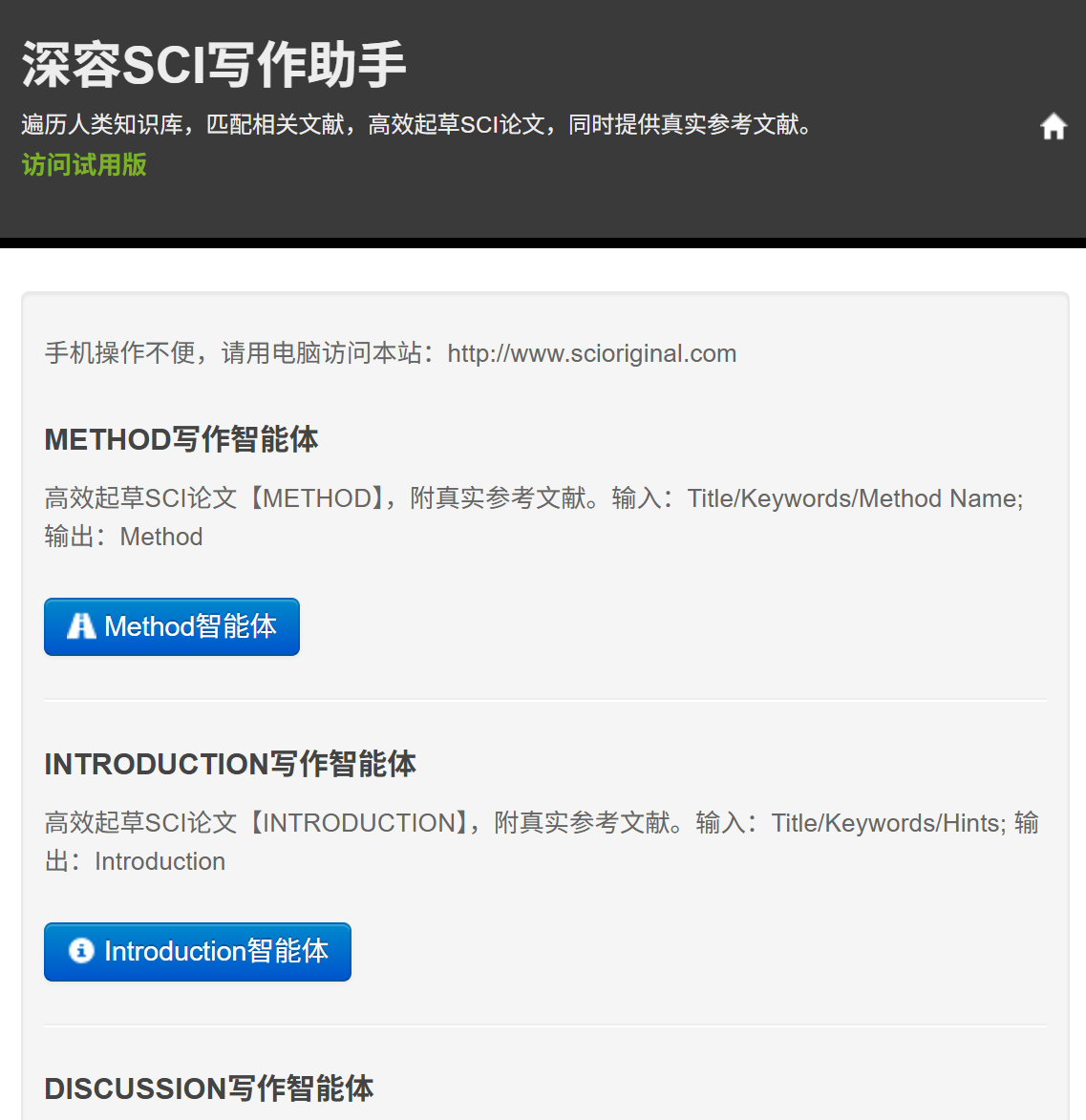Click the road icon on Method button
Screen dimensions: 1086x1120
(x=81, y=625)
